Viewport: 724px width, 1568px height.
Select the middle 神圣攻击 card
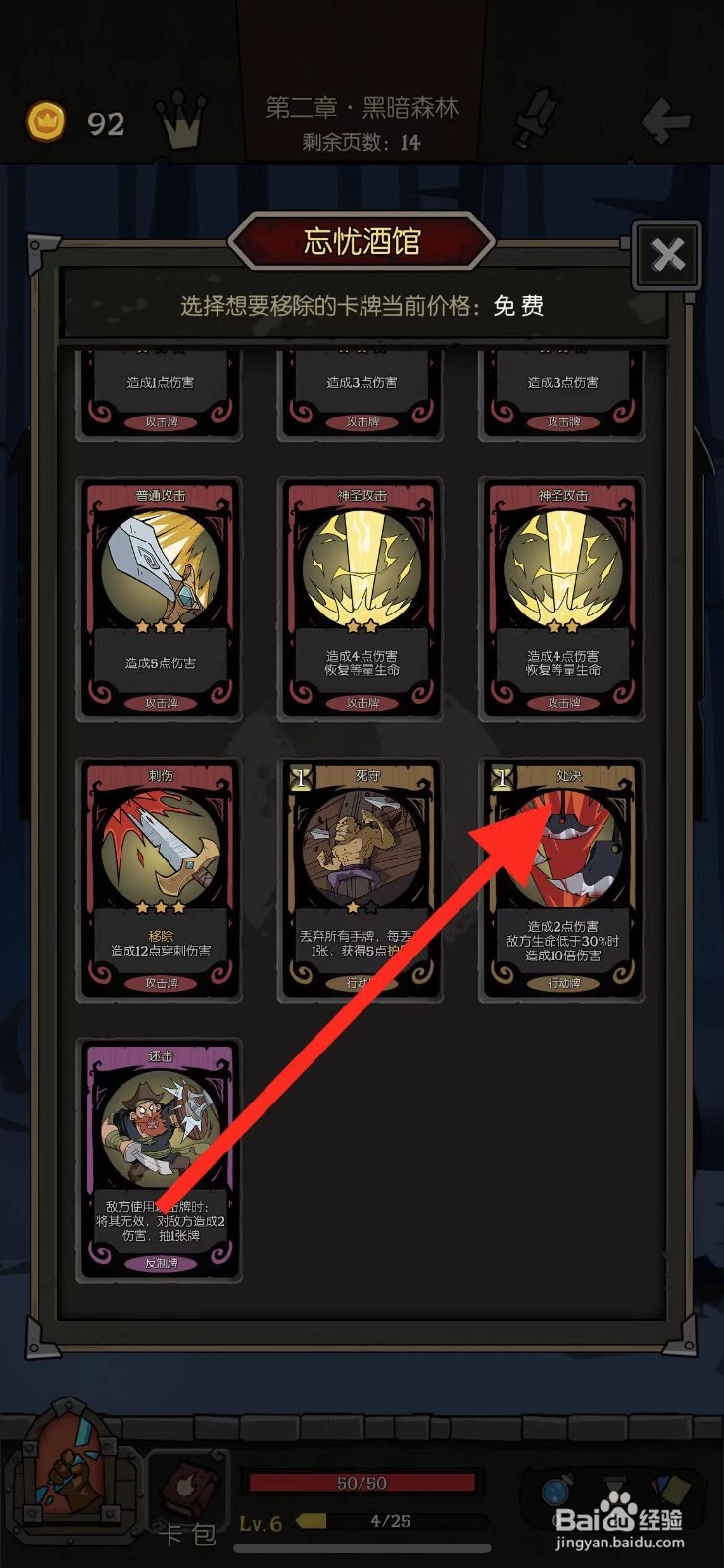362,599
